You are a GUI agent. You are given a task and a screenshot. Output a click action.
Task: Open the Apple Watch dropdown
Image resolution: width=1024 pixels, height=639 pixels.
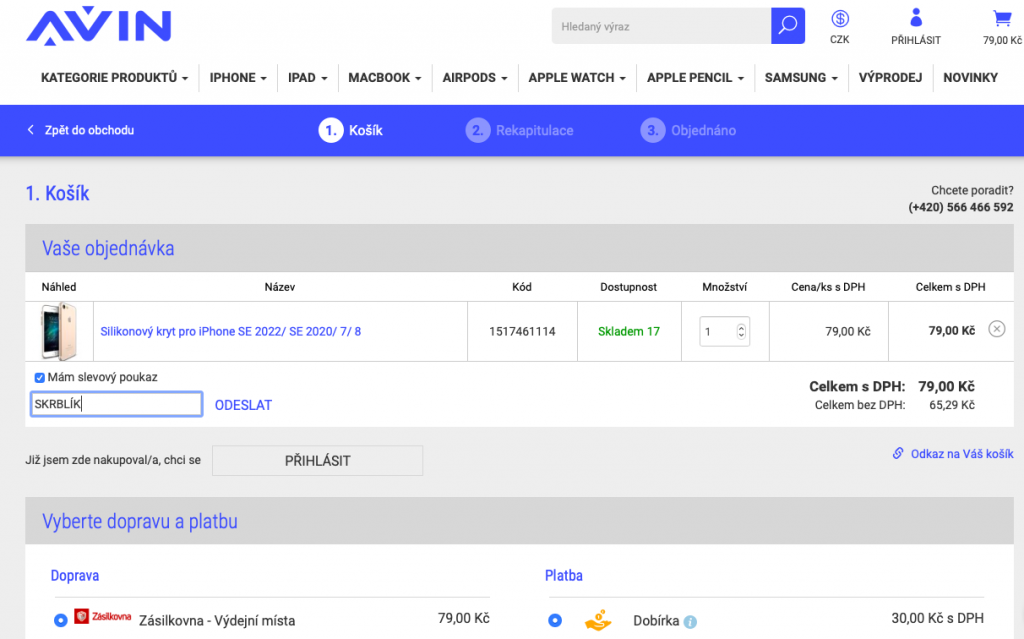[x=577, y=78]
